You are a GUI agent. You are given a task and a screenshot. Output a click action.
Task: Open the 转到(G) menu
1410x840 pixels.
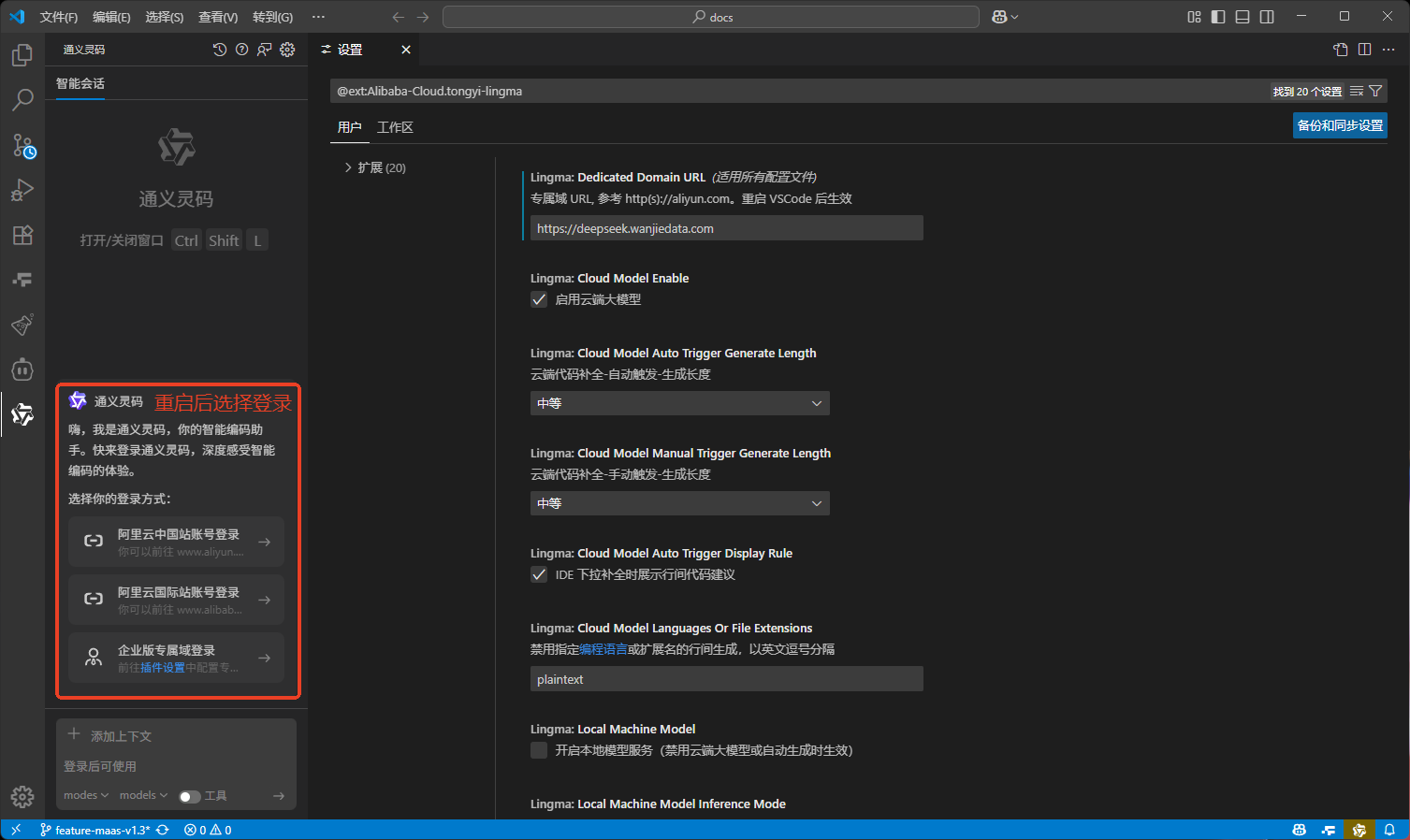pyautogui.click(x=272, y=17)
